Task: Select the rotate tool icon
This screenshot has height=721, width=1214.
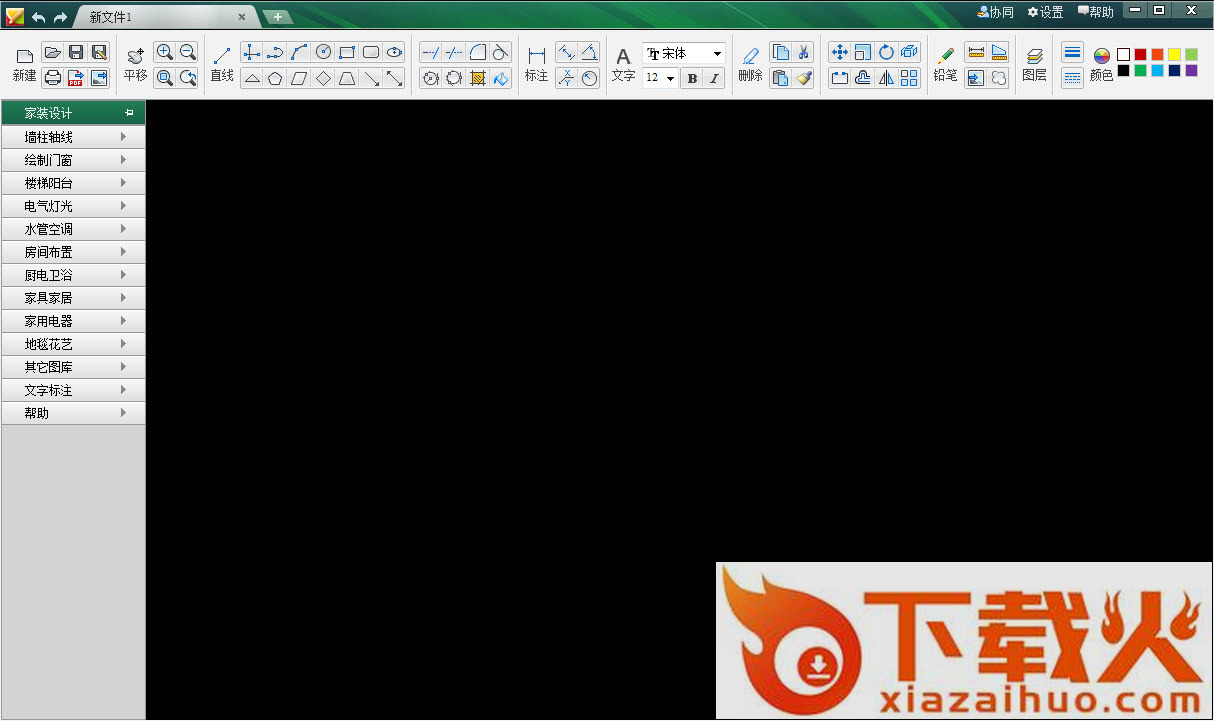Action: point(886,52)
